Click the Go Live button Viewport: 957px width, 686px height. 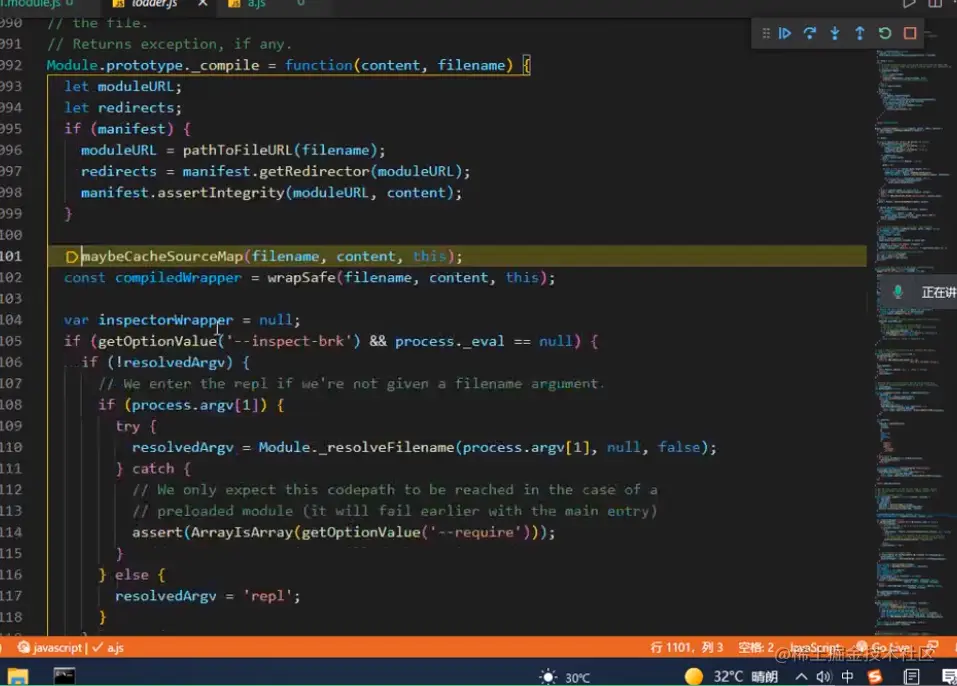pyautogui.click(x=885, y=648)
